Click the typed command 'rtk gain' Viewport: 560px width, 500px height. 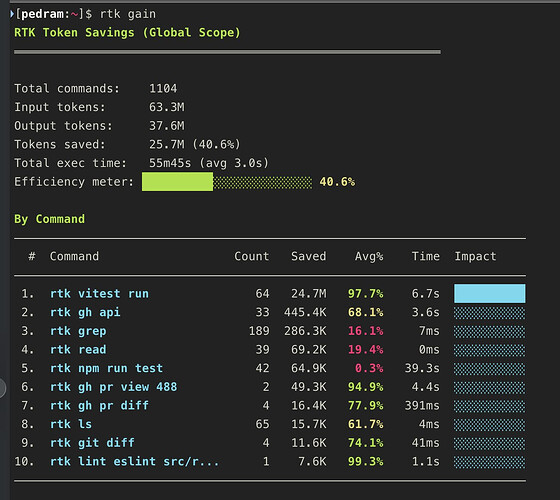pyautogui.click(x=128, y=14)
